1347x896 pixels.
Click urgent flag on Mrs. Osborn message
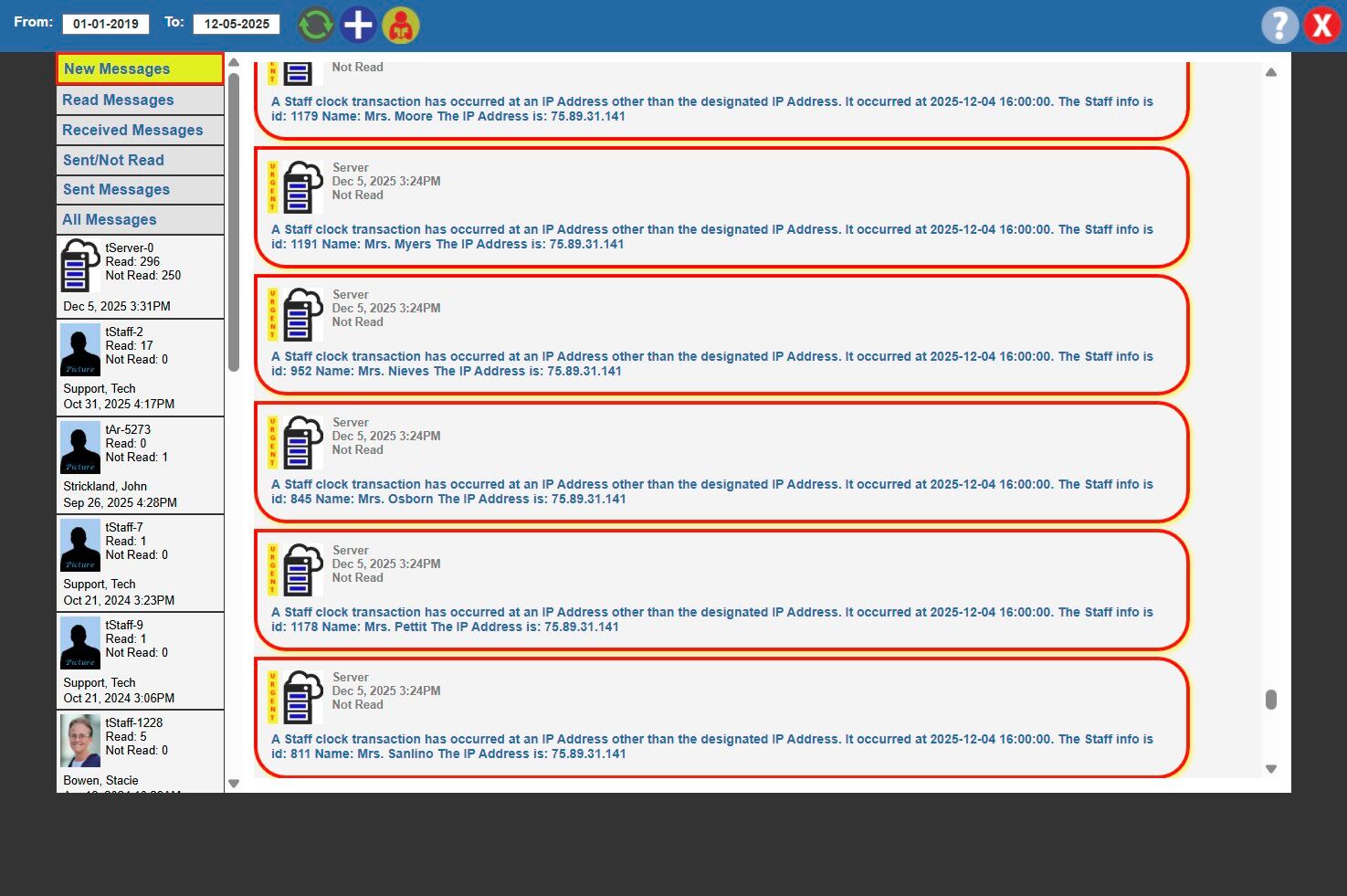[272, 442]
